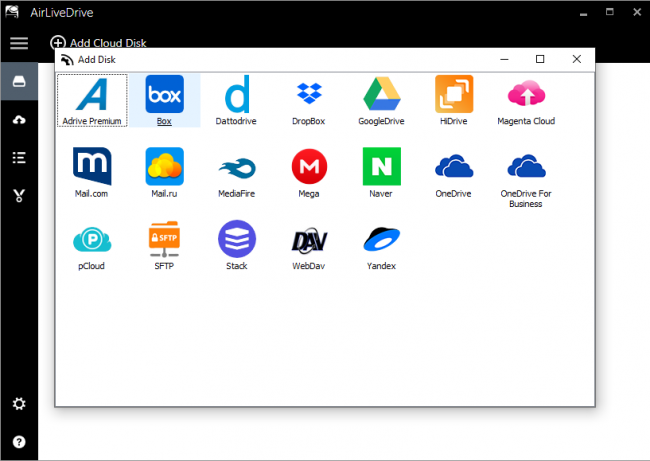The height and width of the screenshot is (461, 650).
Task: Close the Add Disk dialog
Action: point(576,59)
